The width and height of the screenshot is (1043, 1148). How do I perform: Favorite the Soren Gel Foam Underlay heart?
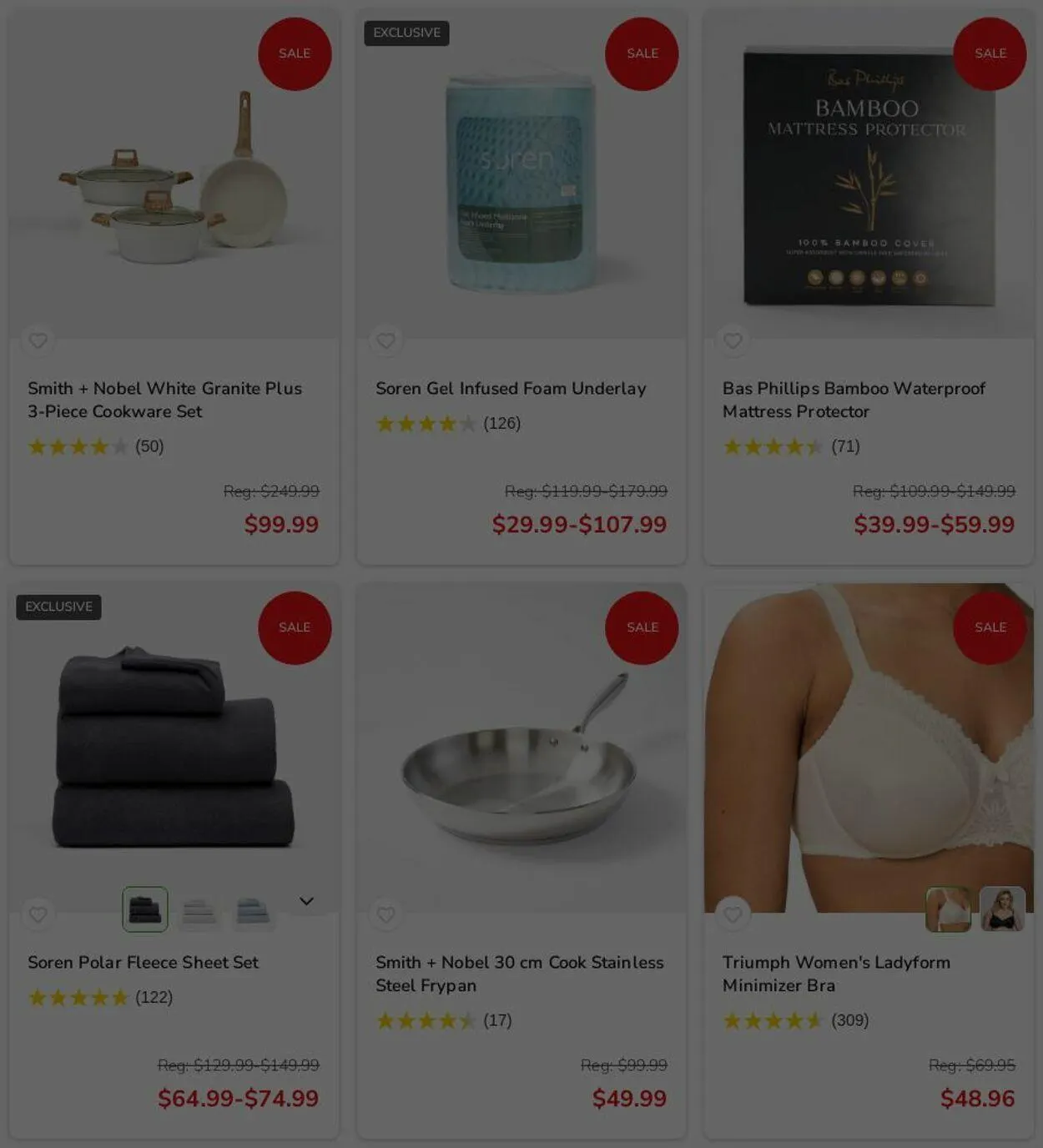pyautogui.click(x=385, y=340)
